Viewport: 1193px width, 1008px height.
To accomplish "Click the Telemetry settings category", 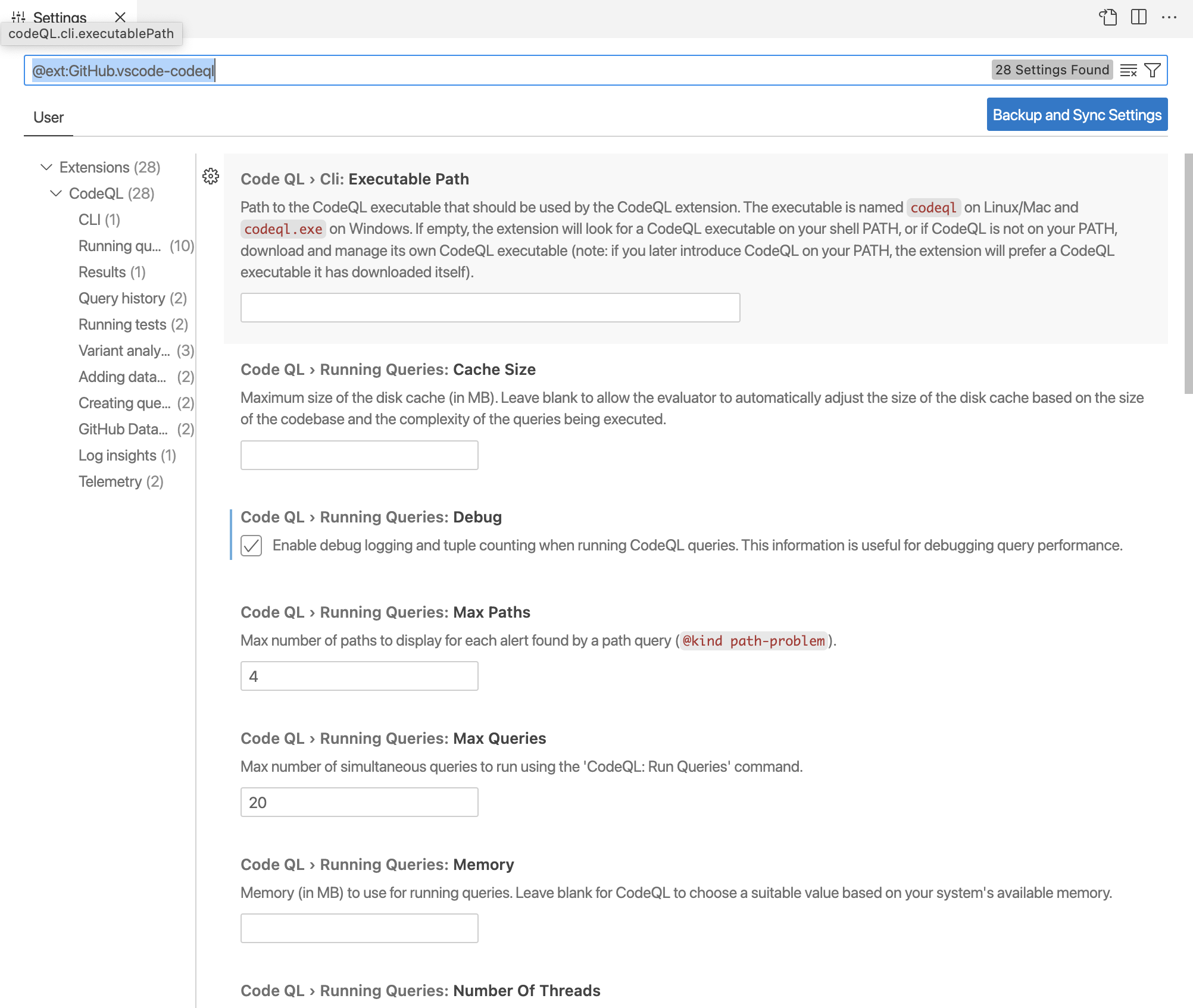I will point(121,481).
